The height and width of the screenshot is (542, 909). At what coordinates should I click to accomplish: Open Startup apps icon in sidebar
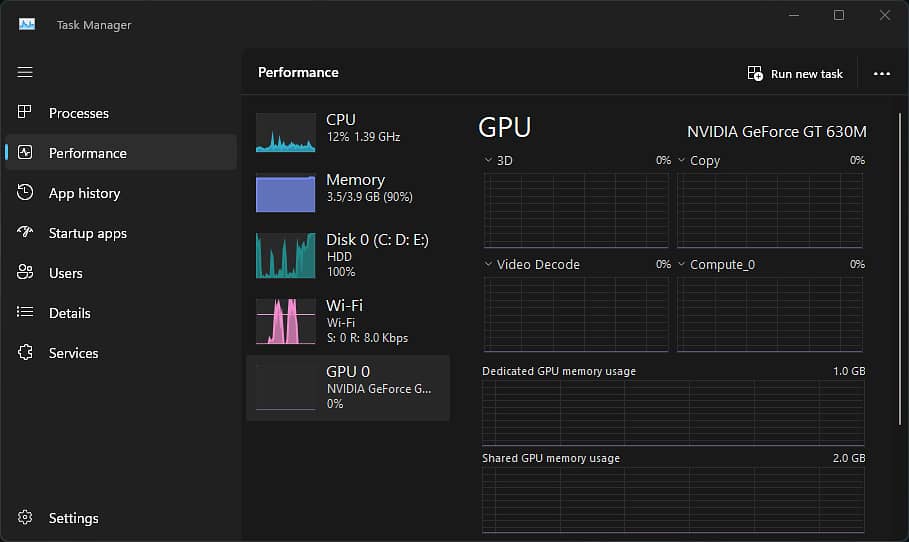[26, 233]
